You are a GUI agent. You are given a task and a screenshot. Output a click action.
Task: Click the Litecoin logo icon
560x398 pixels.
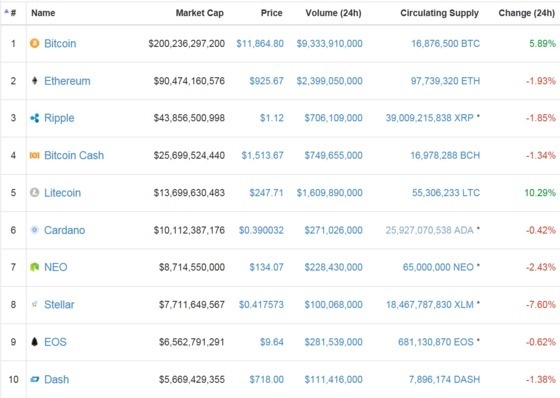click(x=35, y=193)
